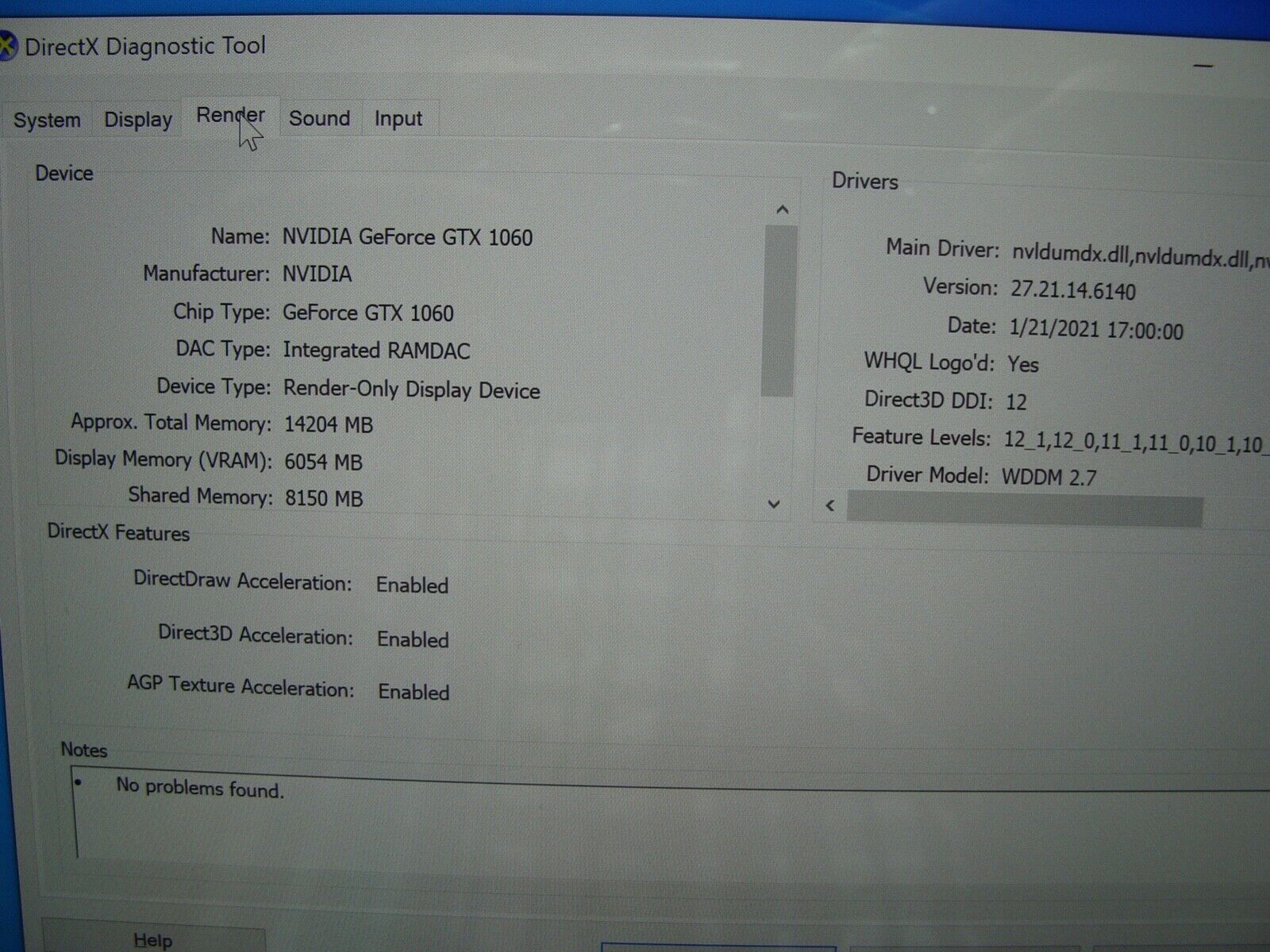Click the 'Shared Memory:' label
This screenshot has width=1270, height=952.
click(200, 496)
